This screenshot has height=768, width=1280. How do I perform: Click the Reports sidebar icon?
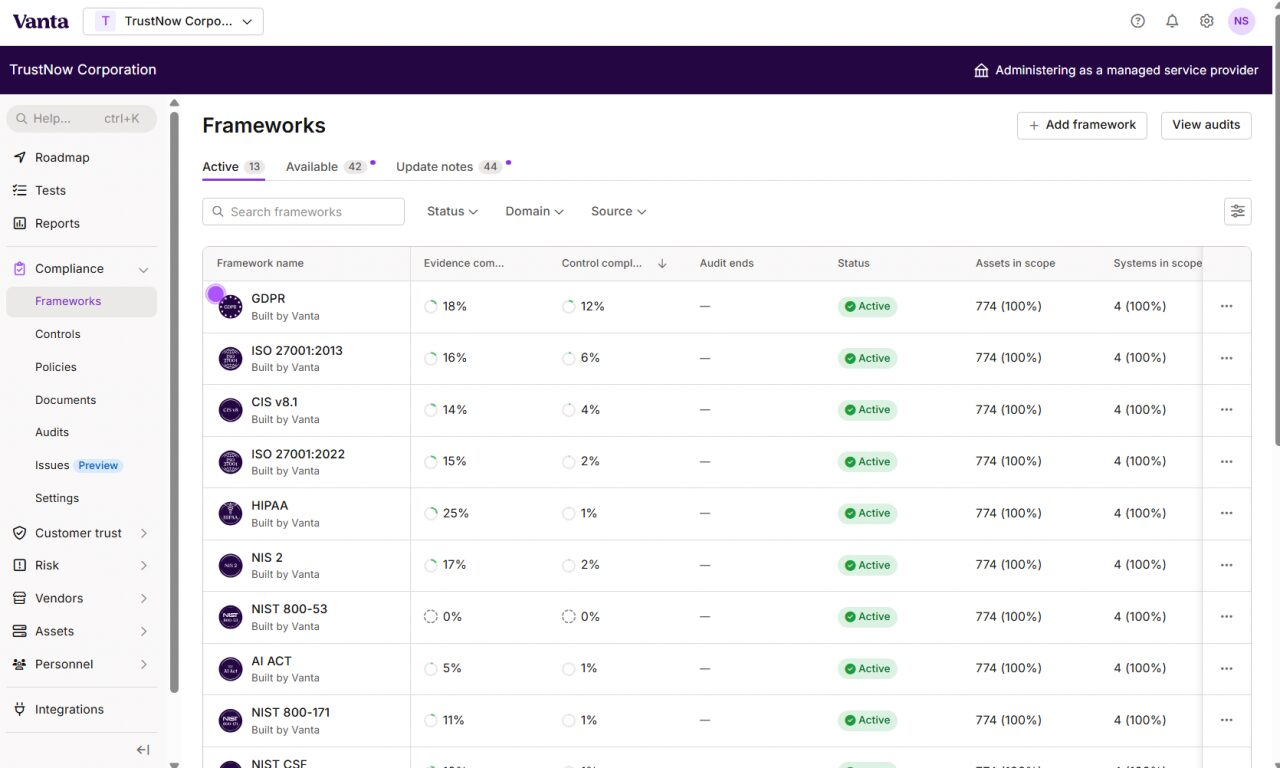click(19, 223)
